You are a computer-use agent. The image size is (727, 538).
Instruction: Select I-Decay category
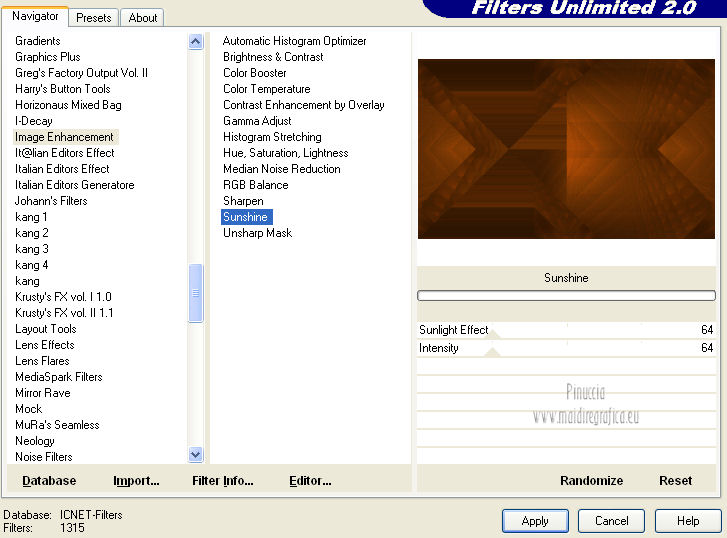pos(33,121)
